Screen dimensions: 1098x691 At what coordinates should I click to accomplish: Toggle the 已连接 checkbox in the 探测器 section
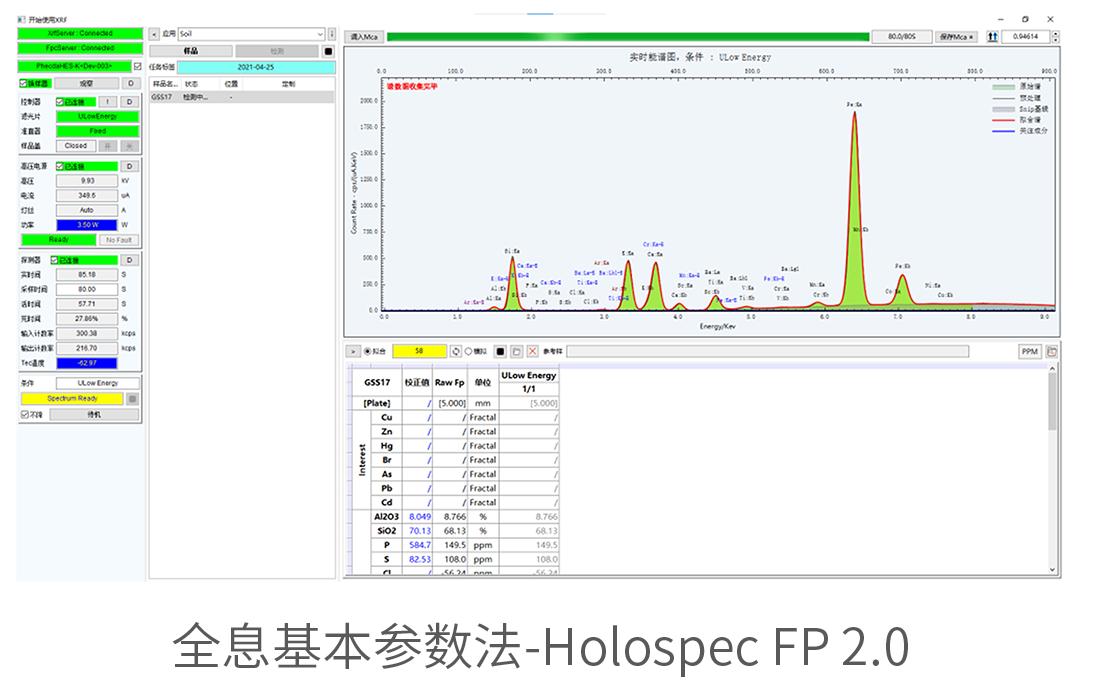coord(55,260)
